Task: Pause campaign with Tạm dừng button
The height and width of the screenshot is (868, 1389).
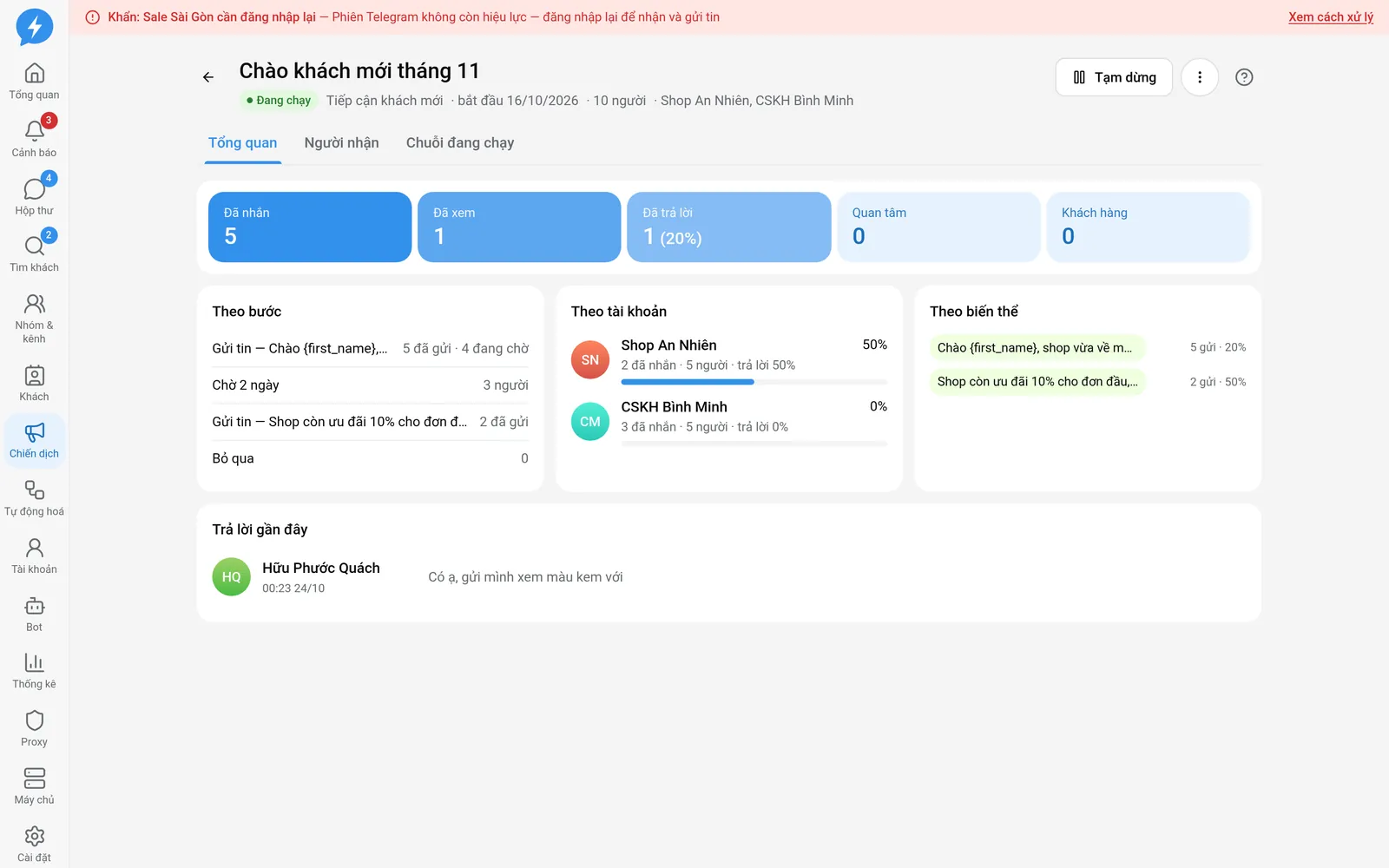Action: 1114,77
